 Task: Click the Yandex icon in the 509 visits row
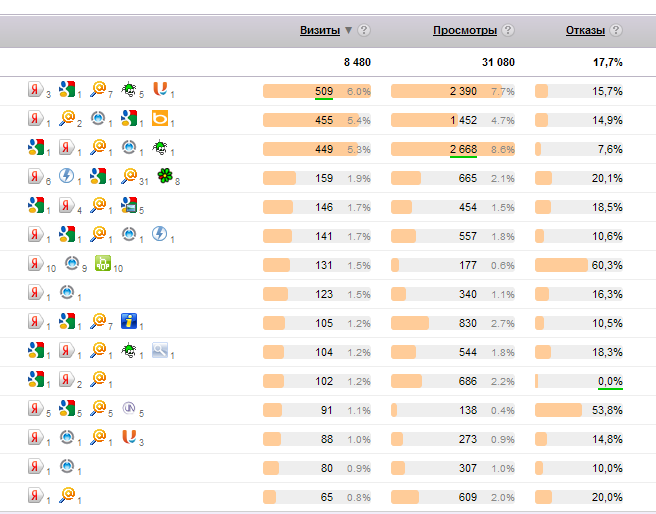point(36,89)
